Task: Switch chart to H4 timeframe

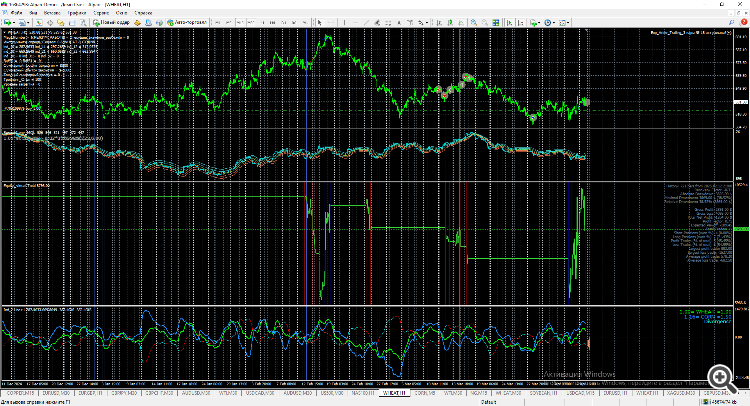Action: click(272, 22)
